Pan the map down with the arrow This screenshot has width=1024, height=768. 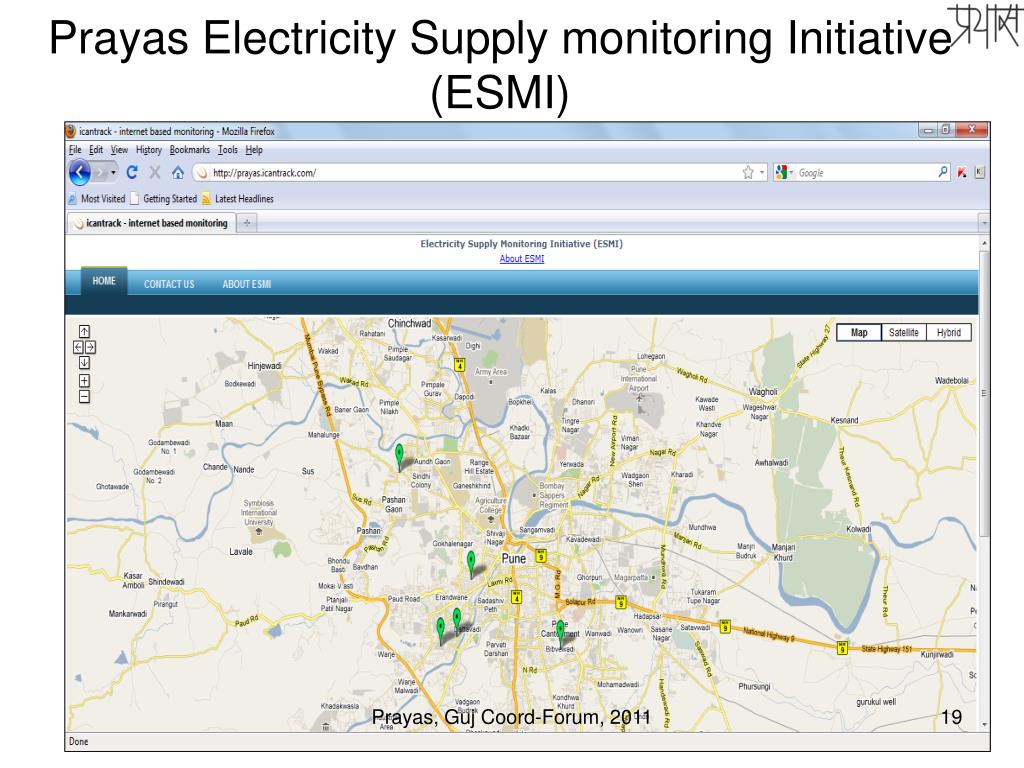[x=84, y=363]
